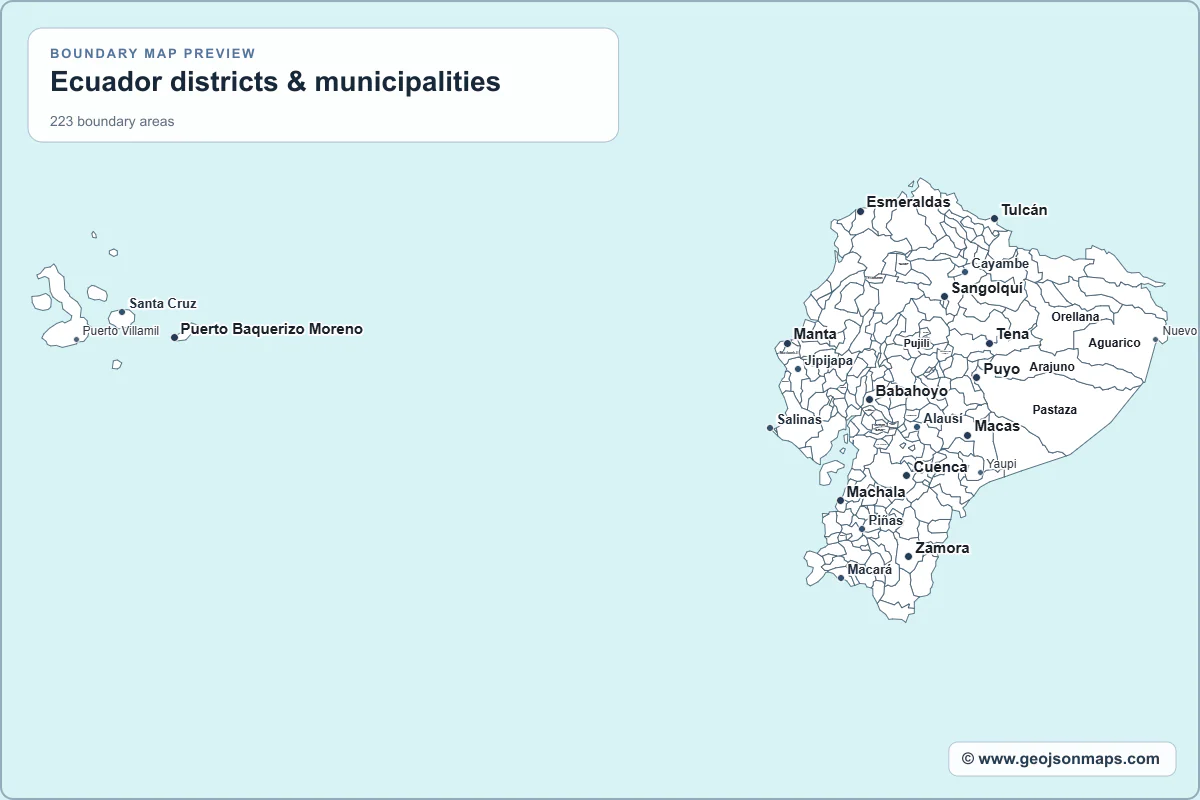This screenshot has height=800, width=1200.
Task: Click the Nuevo label at eastern edge
Action: point(1179,331)
